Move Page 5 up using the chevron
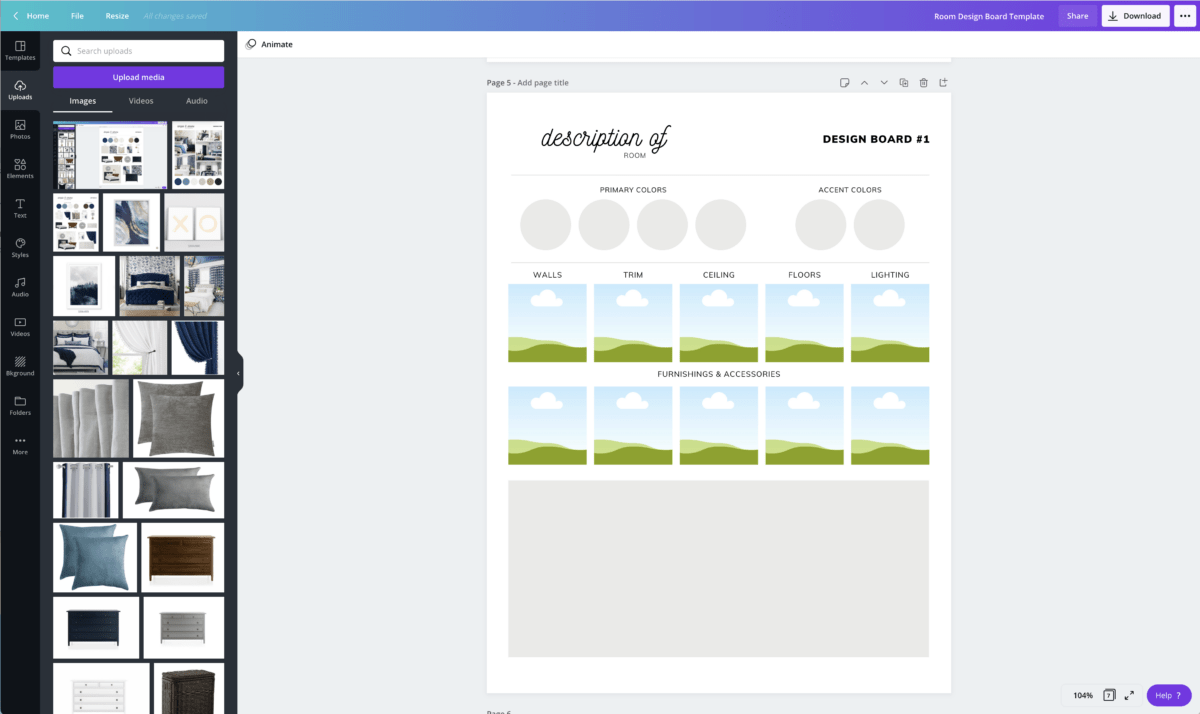The height and width of the screenshot is (714, 1200). (864, 82)
